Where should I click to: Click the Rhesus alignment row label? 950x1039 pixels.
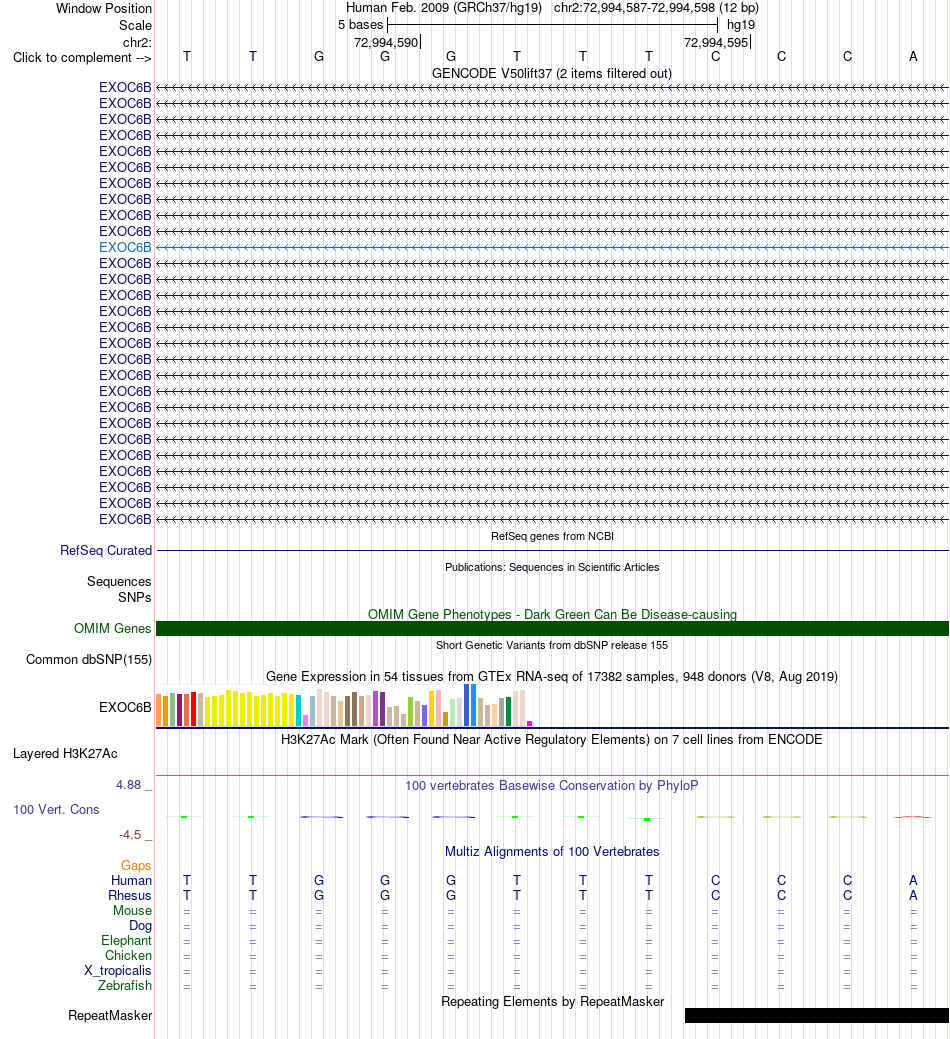click(130, 895)
